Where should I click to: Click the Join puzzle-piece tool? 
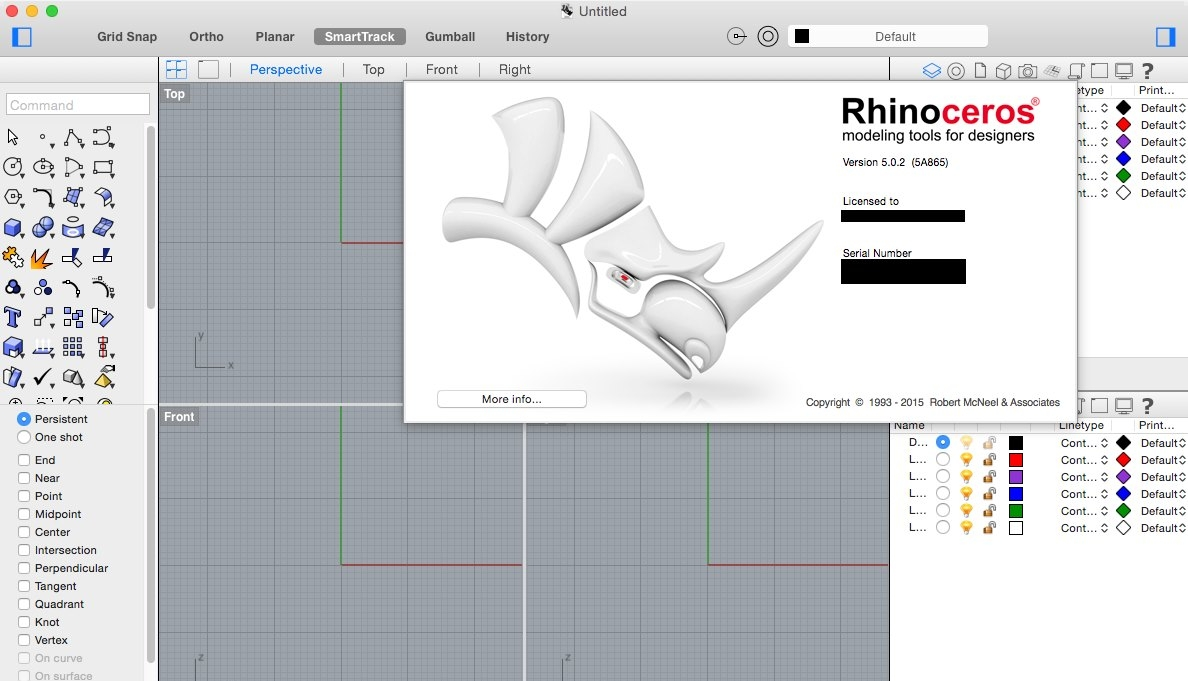click(x=13, y=258)
